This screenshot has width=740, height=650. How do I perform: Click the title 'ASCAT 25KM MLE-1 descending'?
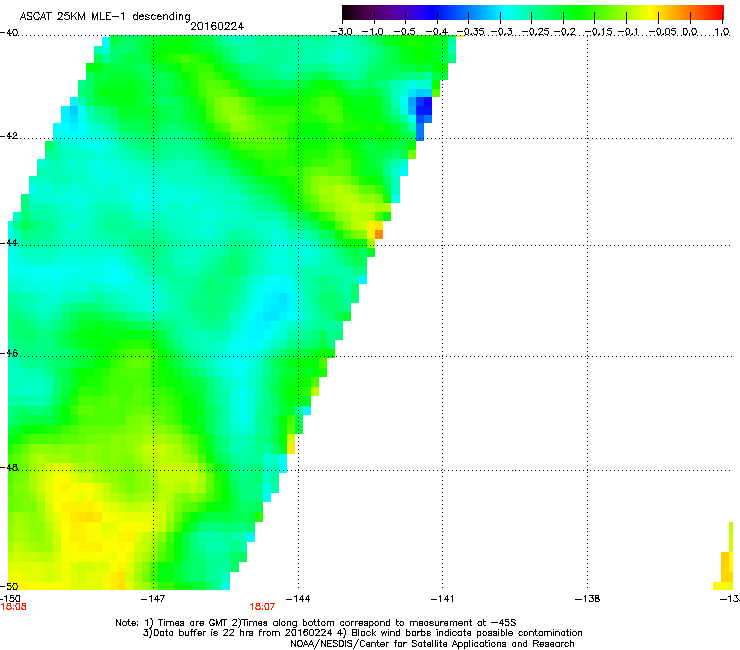coord(105,16)
